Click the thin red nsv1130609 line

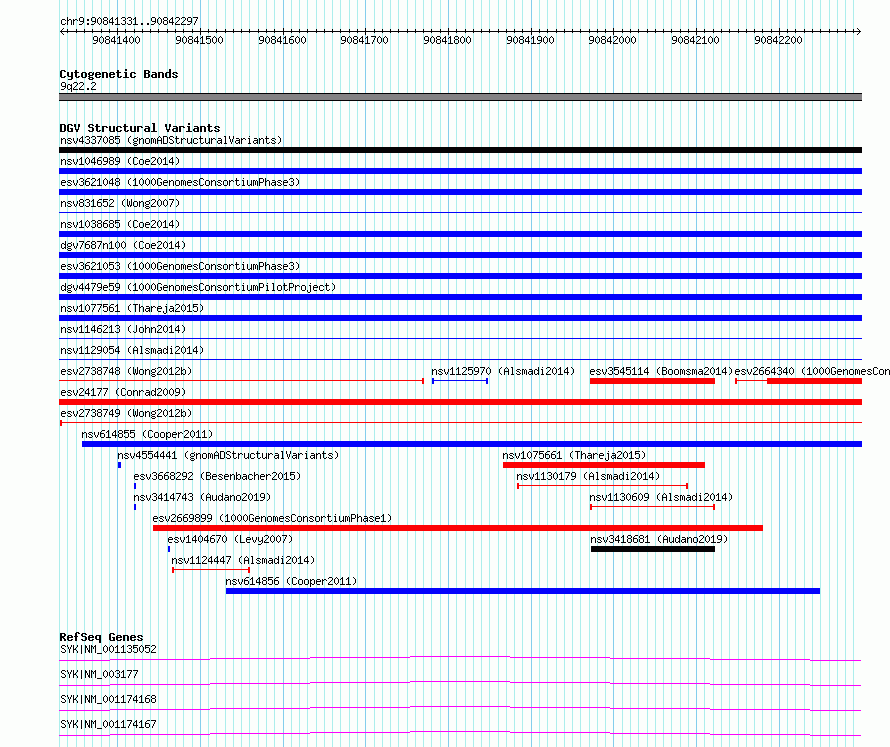coord(652,507)
